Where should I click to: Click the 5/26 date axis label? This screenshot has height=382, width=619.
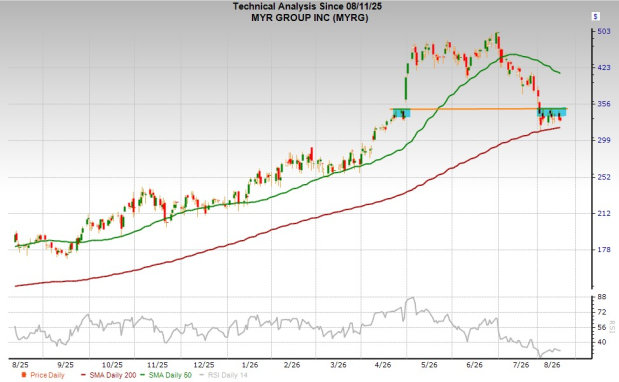click(429, 365)
